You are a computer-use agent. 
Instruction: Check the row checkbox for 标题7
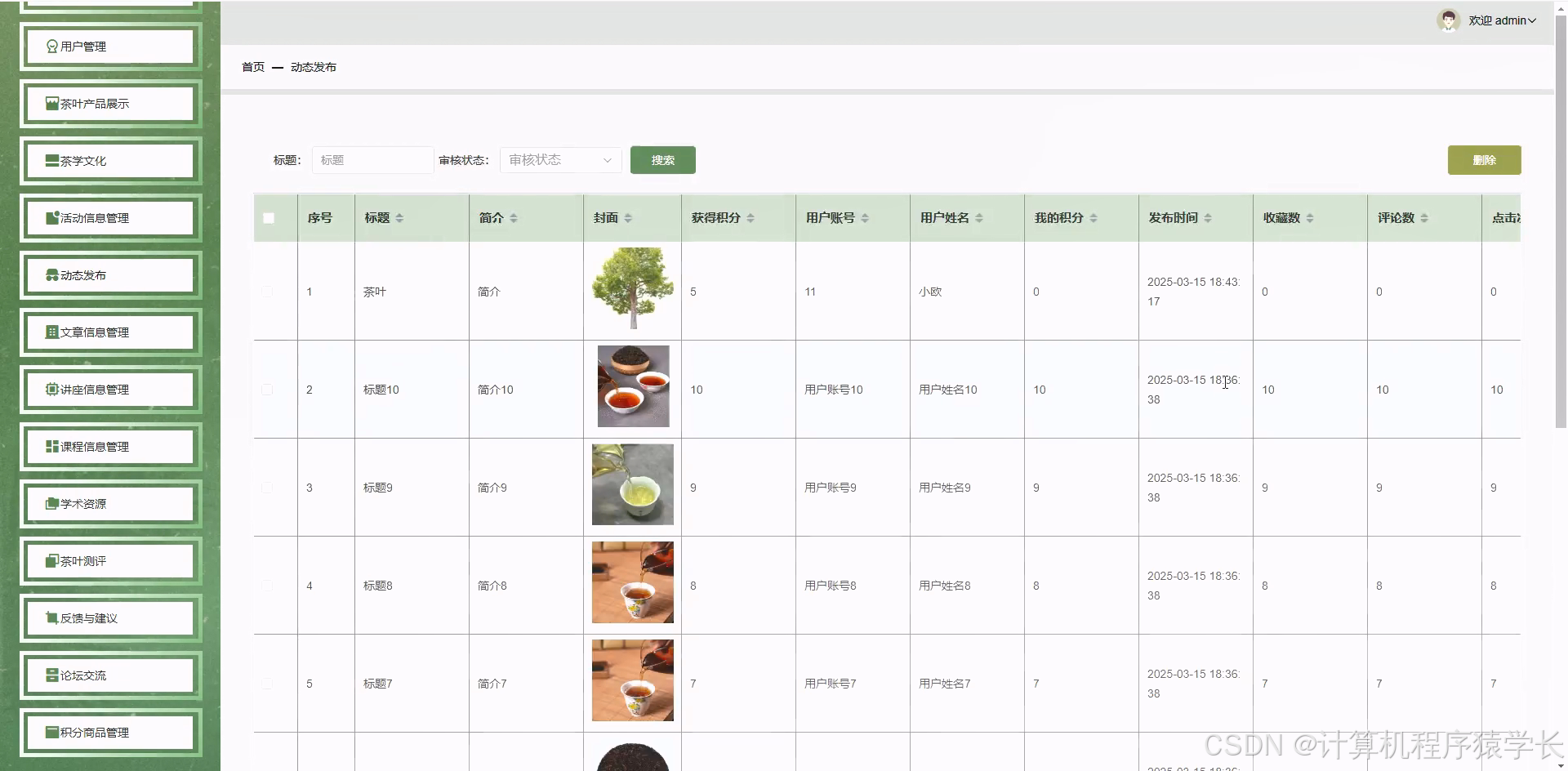[x=267, y=684]
